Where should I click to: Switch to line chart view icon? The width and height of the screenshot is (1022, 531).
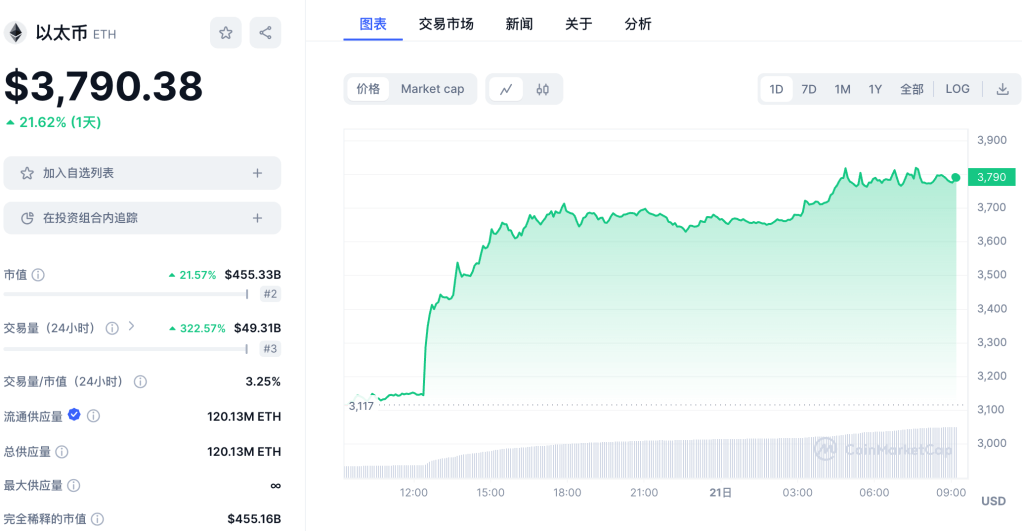click(x=506, y=89)
